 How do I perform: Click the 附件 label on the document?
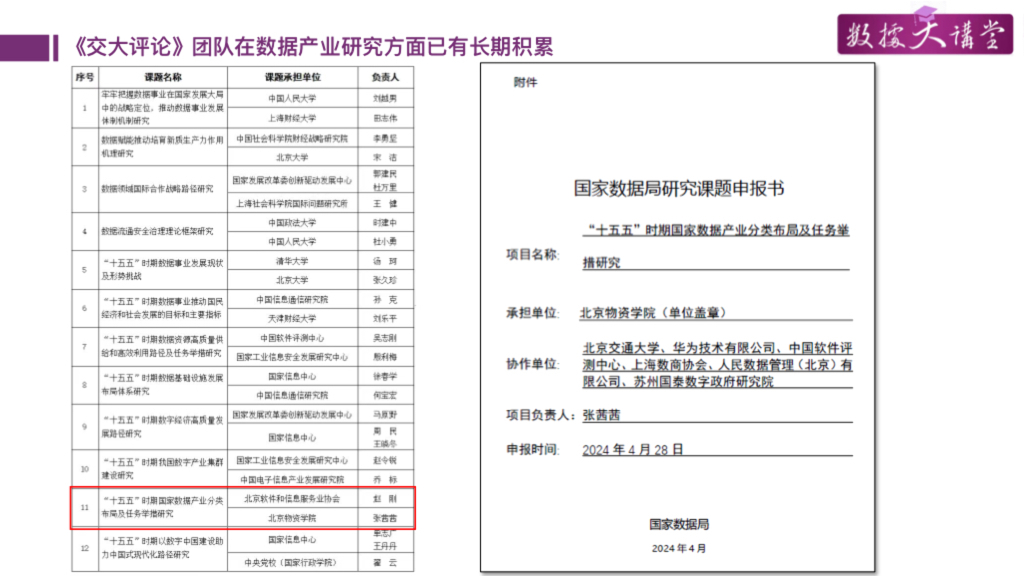(525, 82)
